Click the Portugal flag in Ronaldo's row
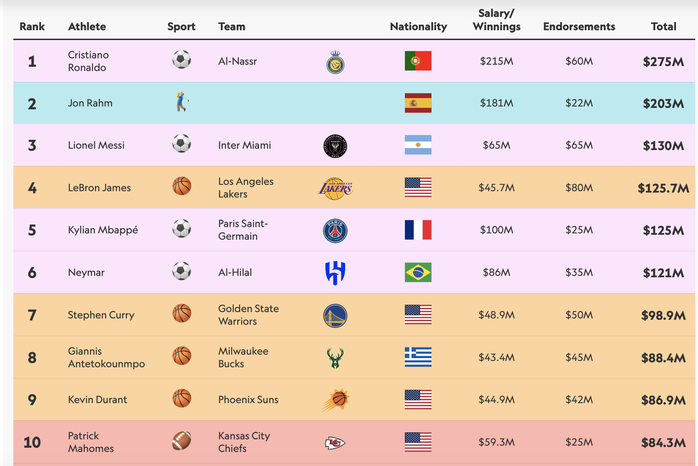 tap(418, 61)
